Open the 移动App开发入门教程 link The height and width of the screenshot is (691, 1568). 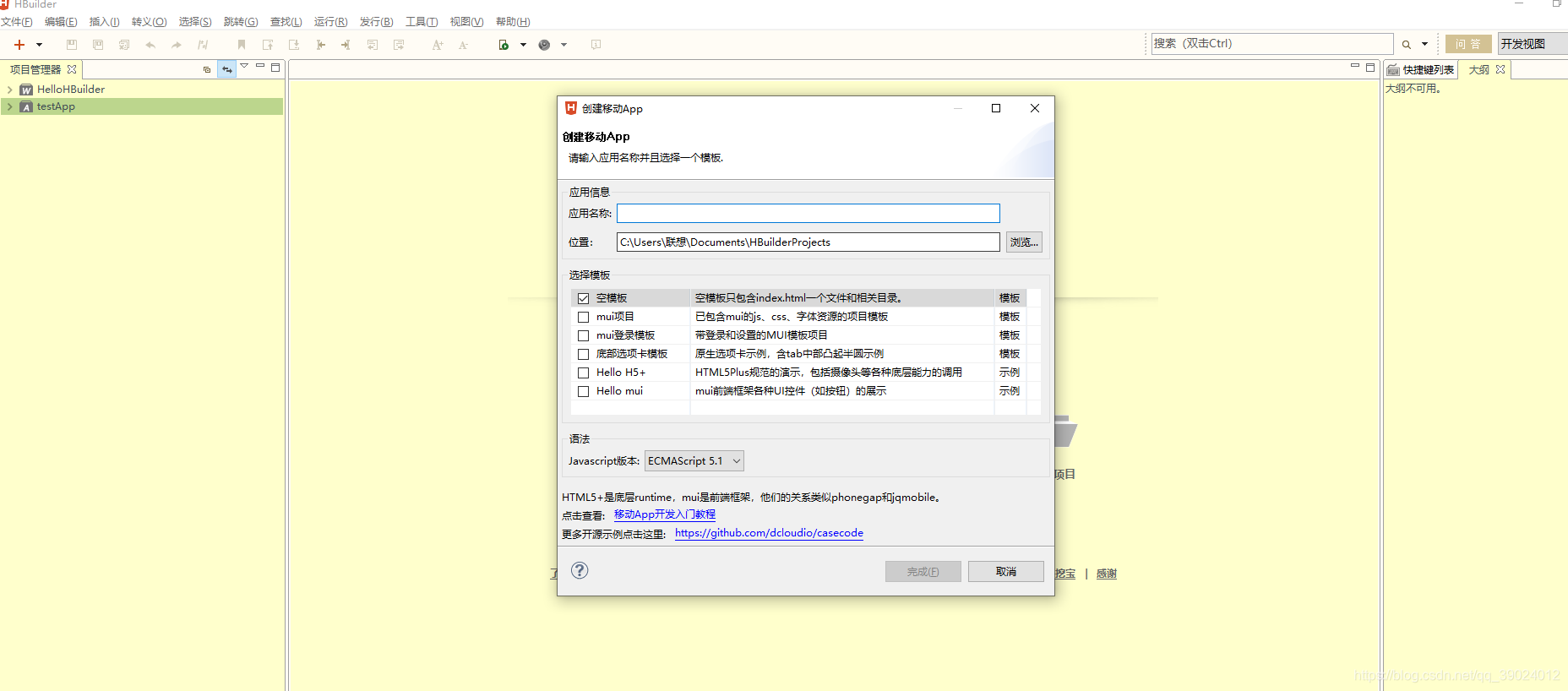(x=665, y=514)
